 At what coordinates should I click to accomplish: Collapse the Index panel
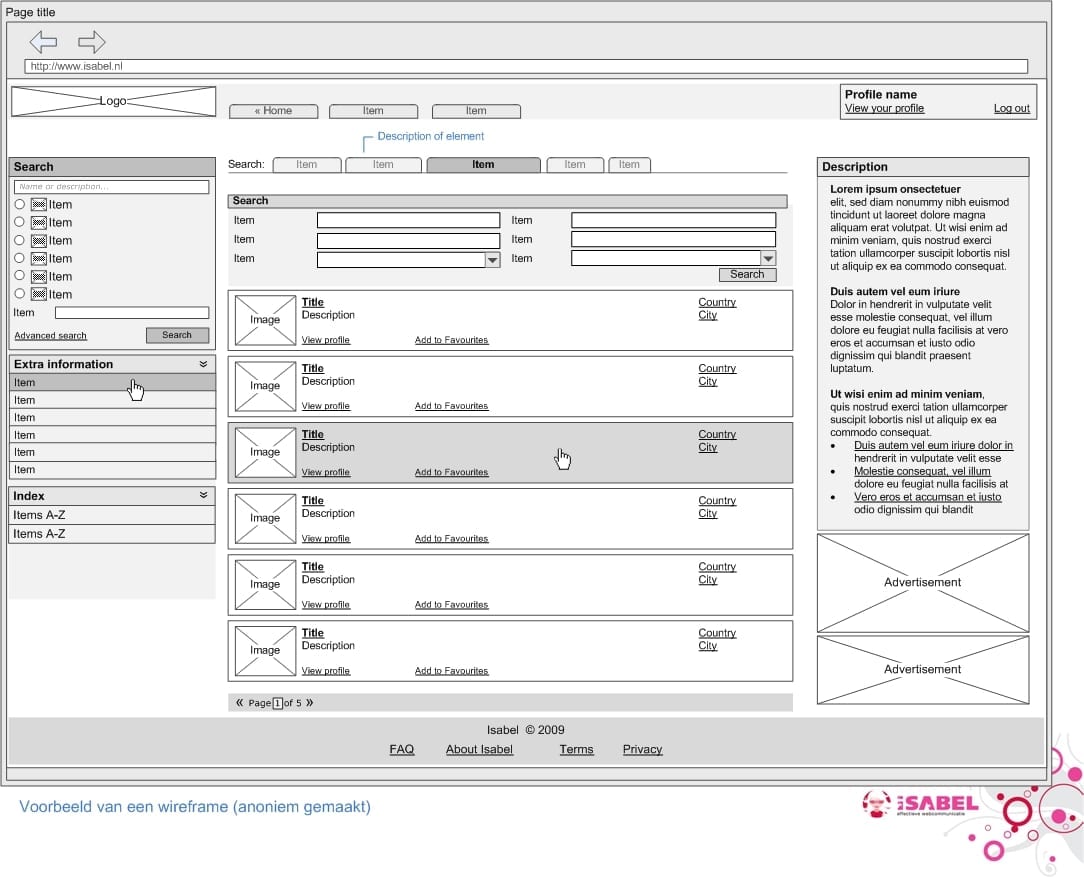tap(203, 496)
